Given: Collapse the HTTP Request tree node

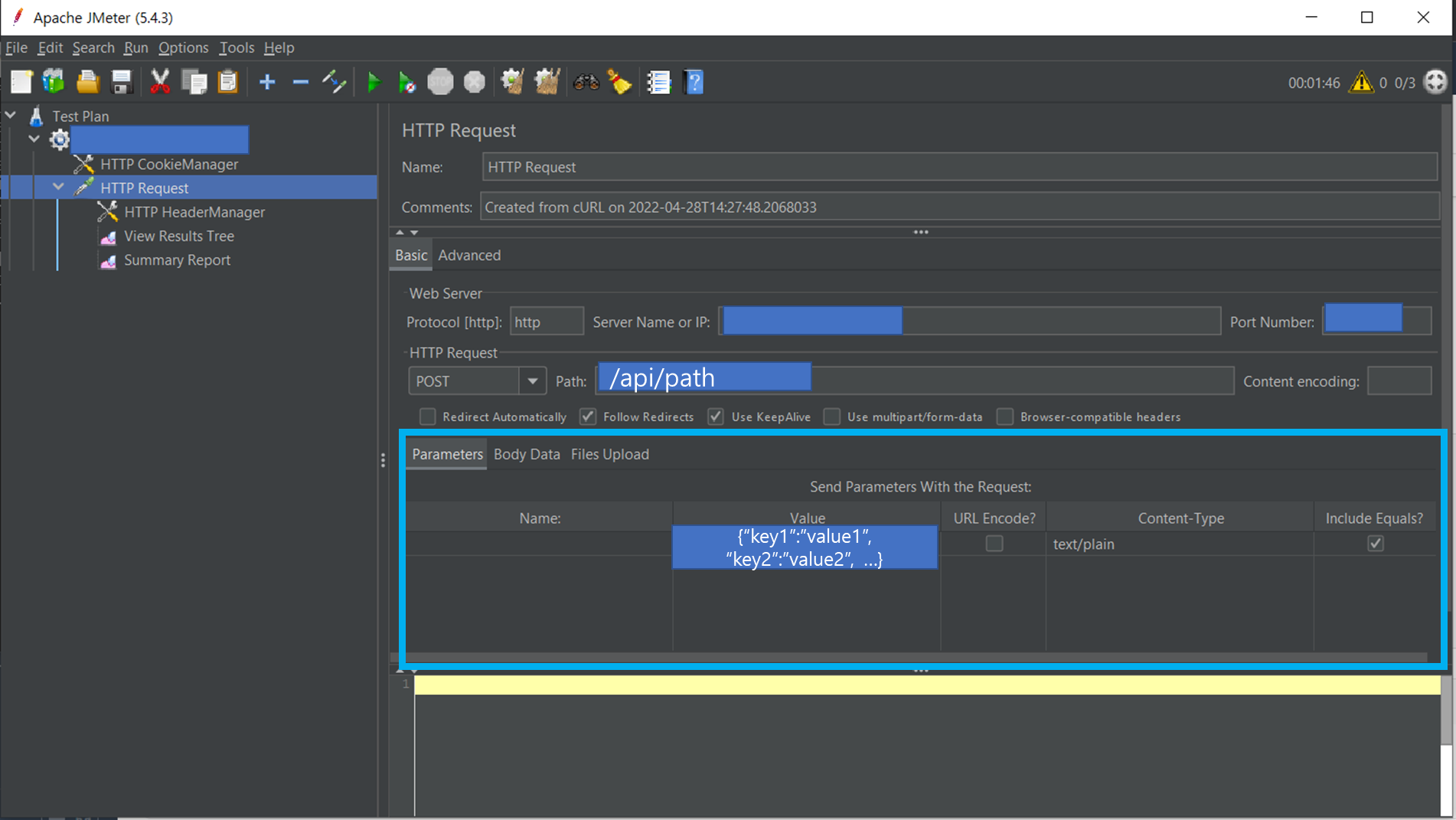Looking at the screenshot, I should coord(58,186).
